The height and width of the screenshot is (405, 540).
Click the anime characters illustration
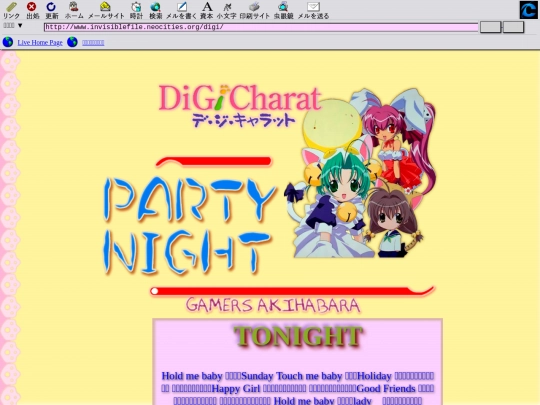pyautogui.click(x=361, y=172)
